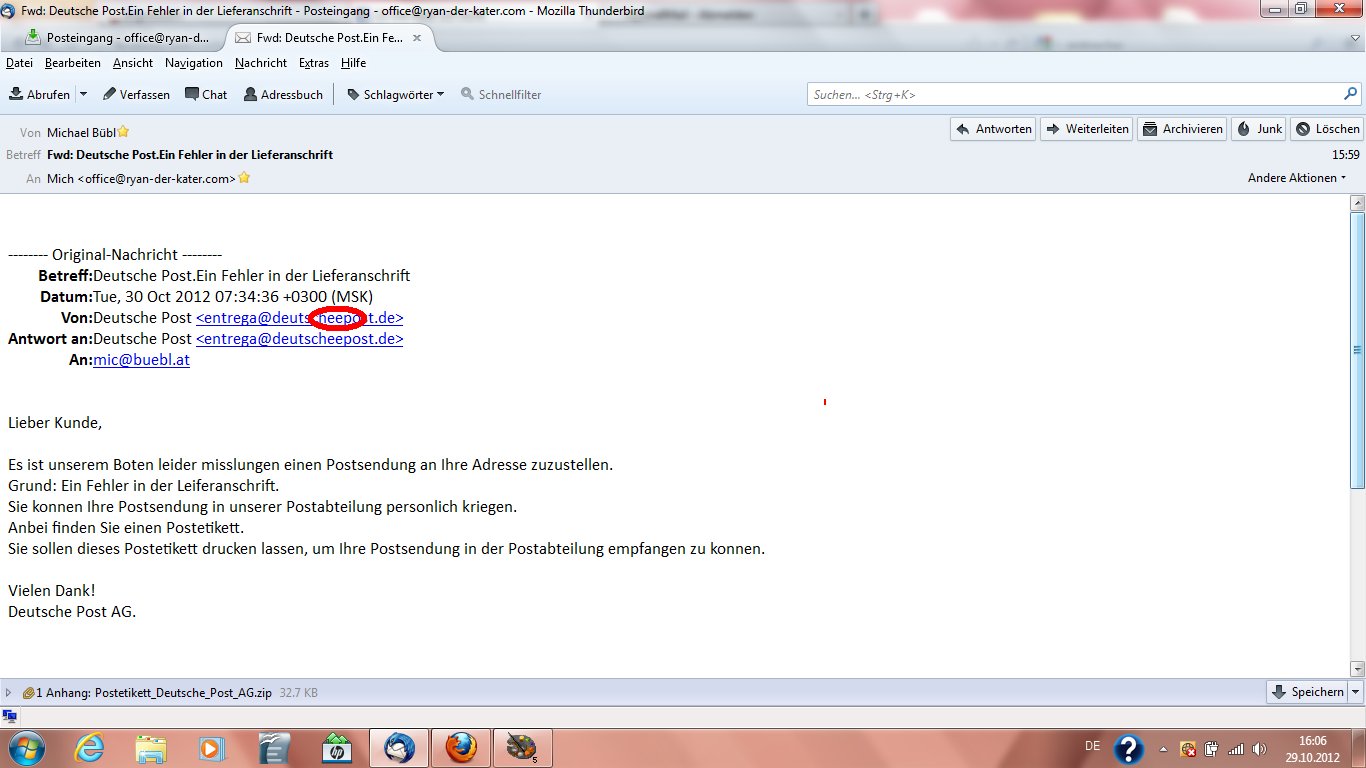
Task: Click the HP icon in the taskbar
Action: tap(337, 747)
